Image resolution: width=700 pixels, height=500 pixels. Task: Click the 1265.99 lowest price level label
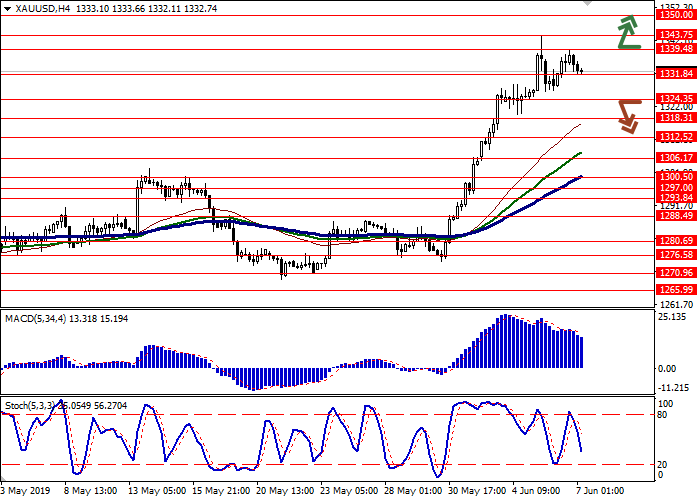[676, 290]
